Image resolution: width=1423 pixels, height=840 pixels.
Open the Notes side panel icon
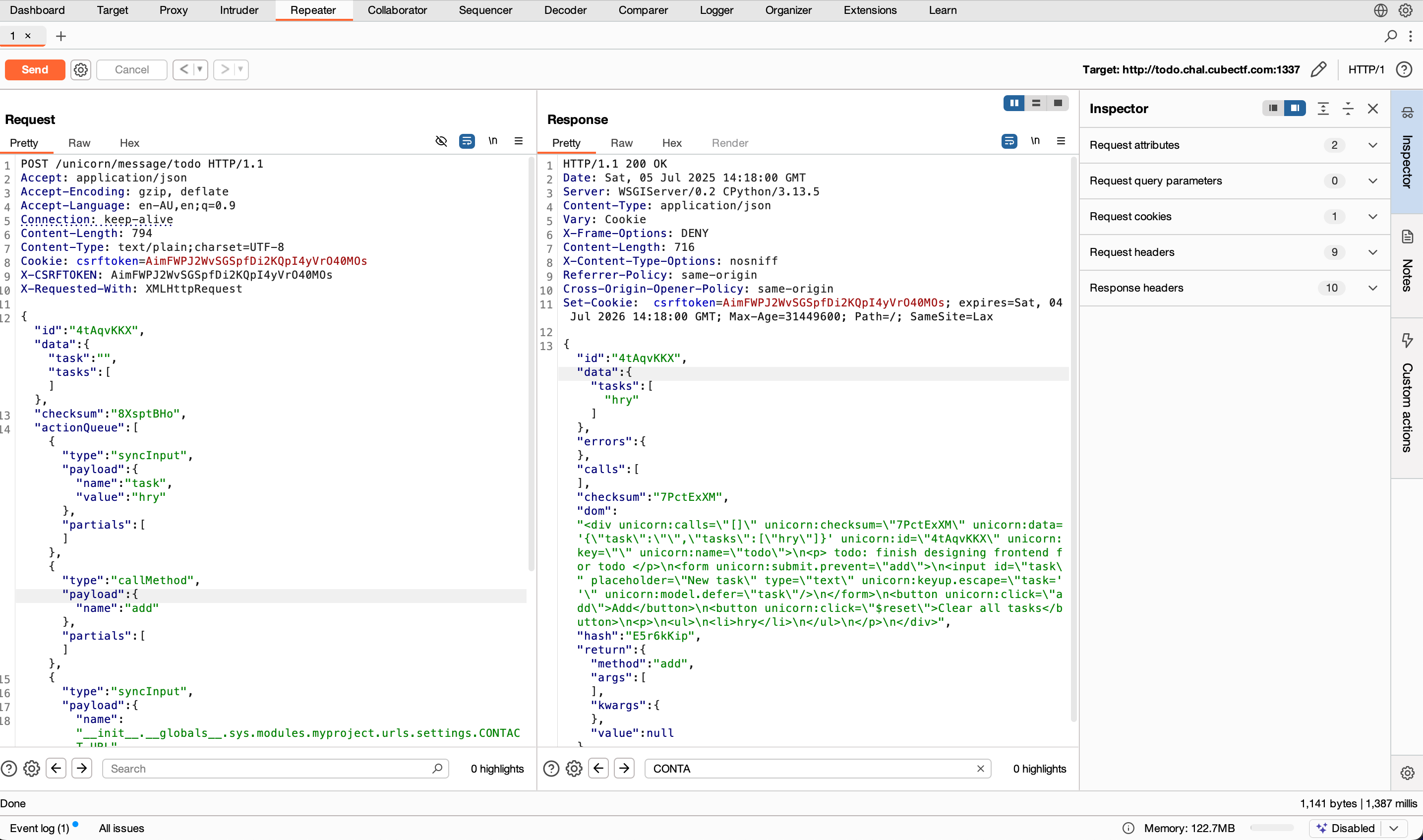click(x=1407, y=237)
